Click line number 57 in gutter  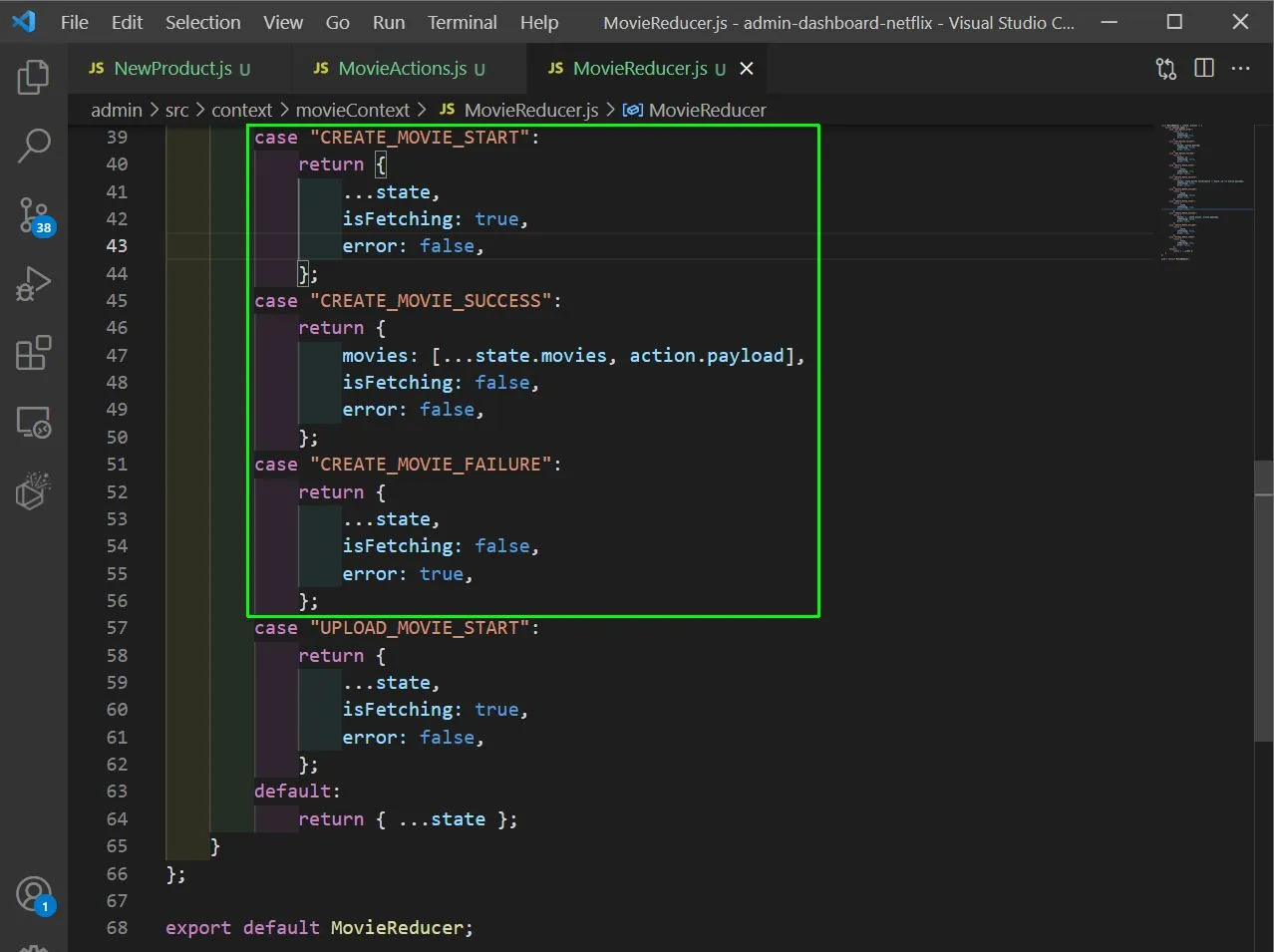117,628
